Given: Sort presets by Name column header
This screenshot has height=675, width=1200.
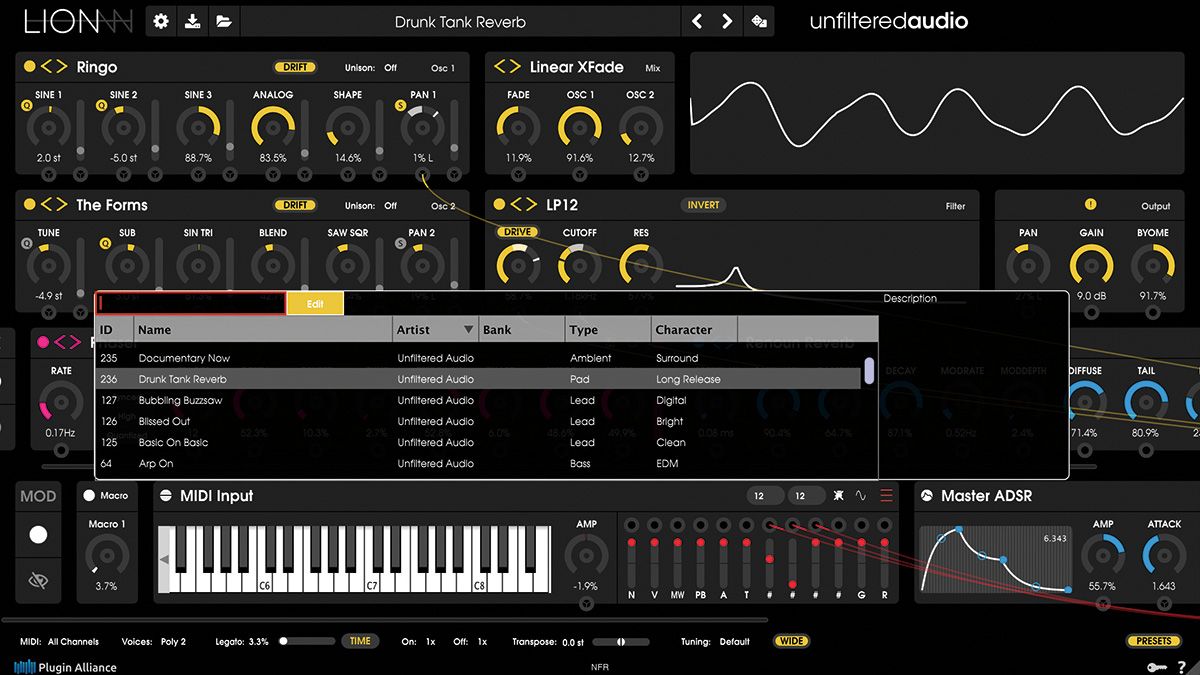Looking at the screenshot, I should pos(263,330).
